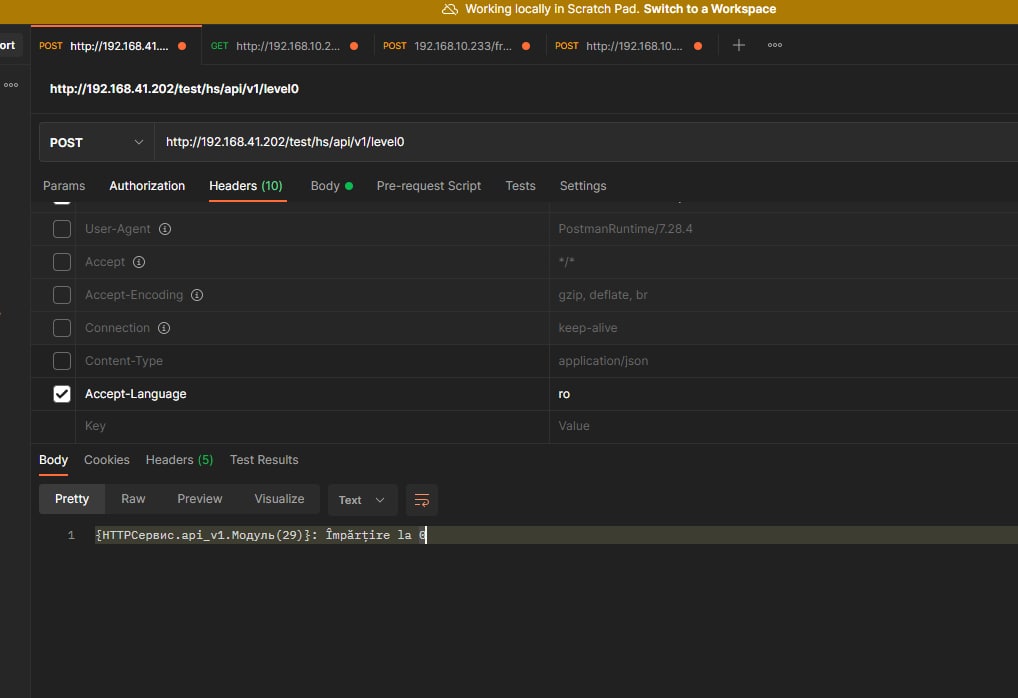
Task: Click the gzip, deflate, br value
Action: tap(602, 295)
